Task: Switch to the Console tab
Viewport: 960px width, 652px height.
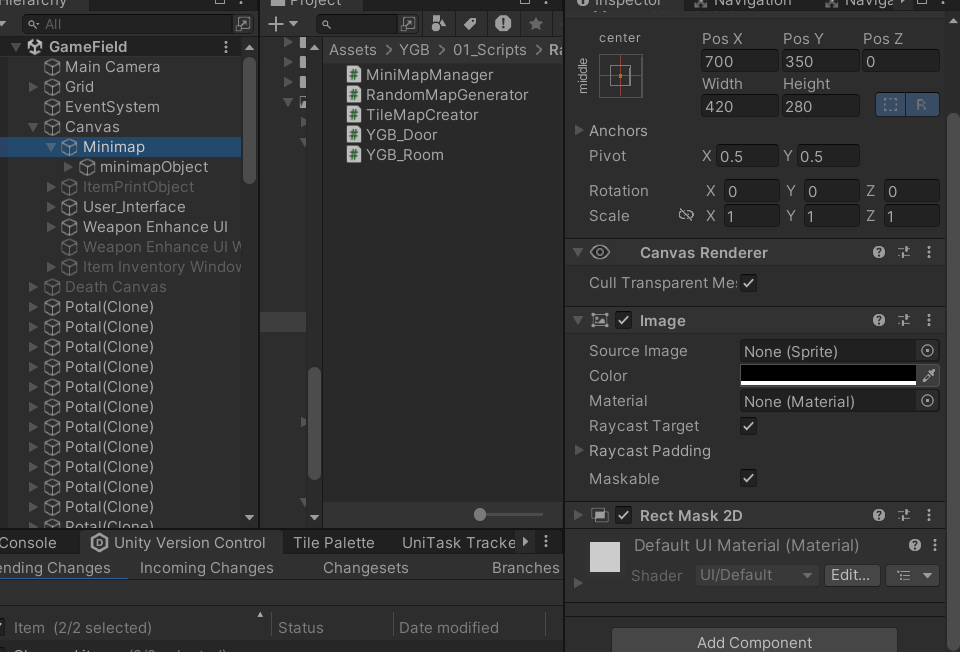Action: point(28,543)
